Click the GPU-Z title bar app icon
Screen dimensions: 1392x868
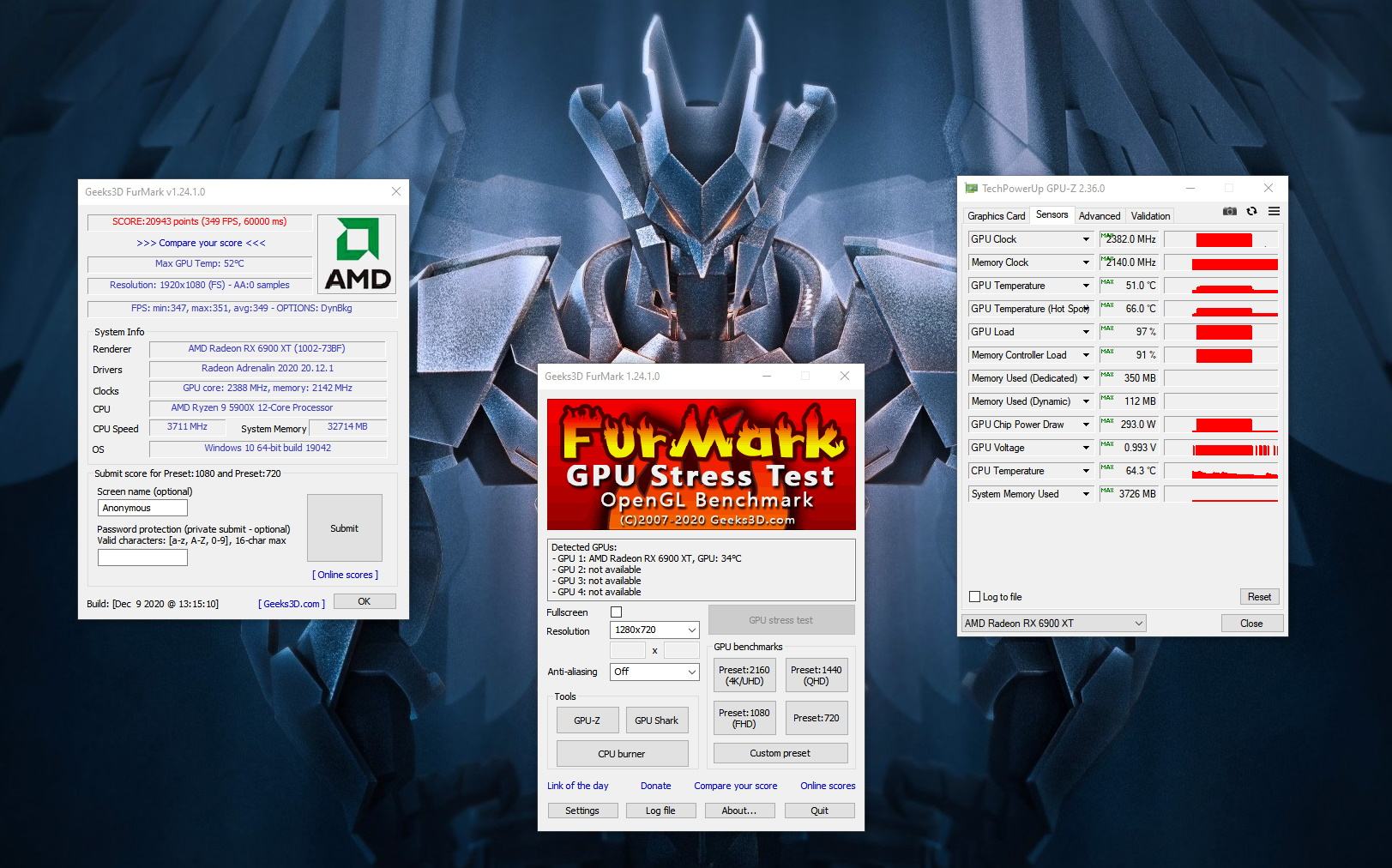pos(972,188)
